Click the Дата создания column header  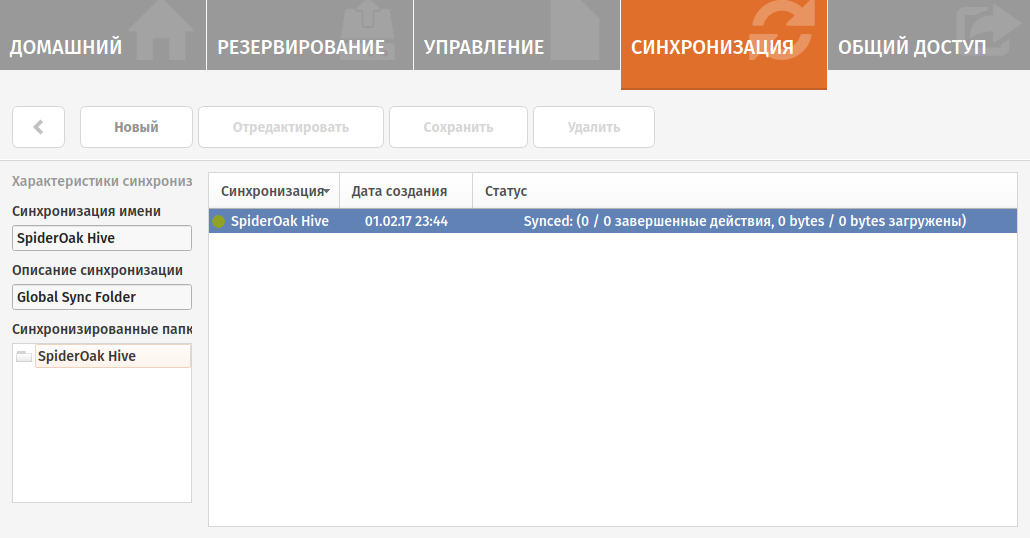[x=406, y=191]
